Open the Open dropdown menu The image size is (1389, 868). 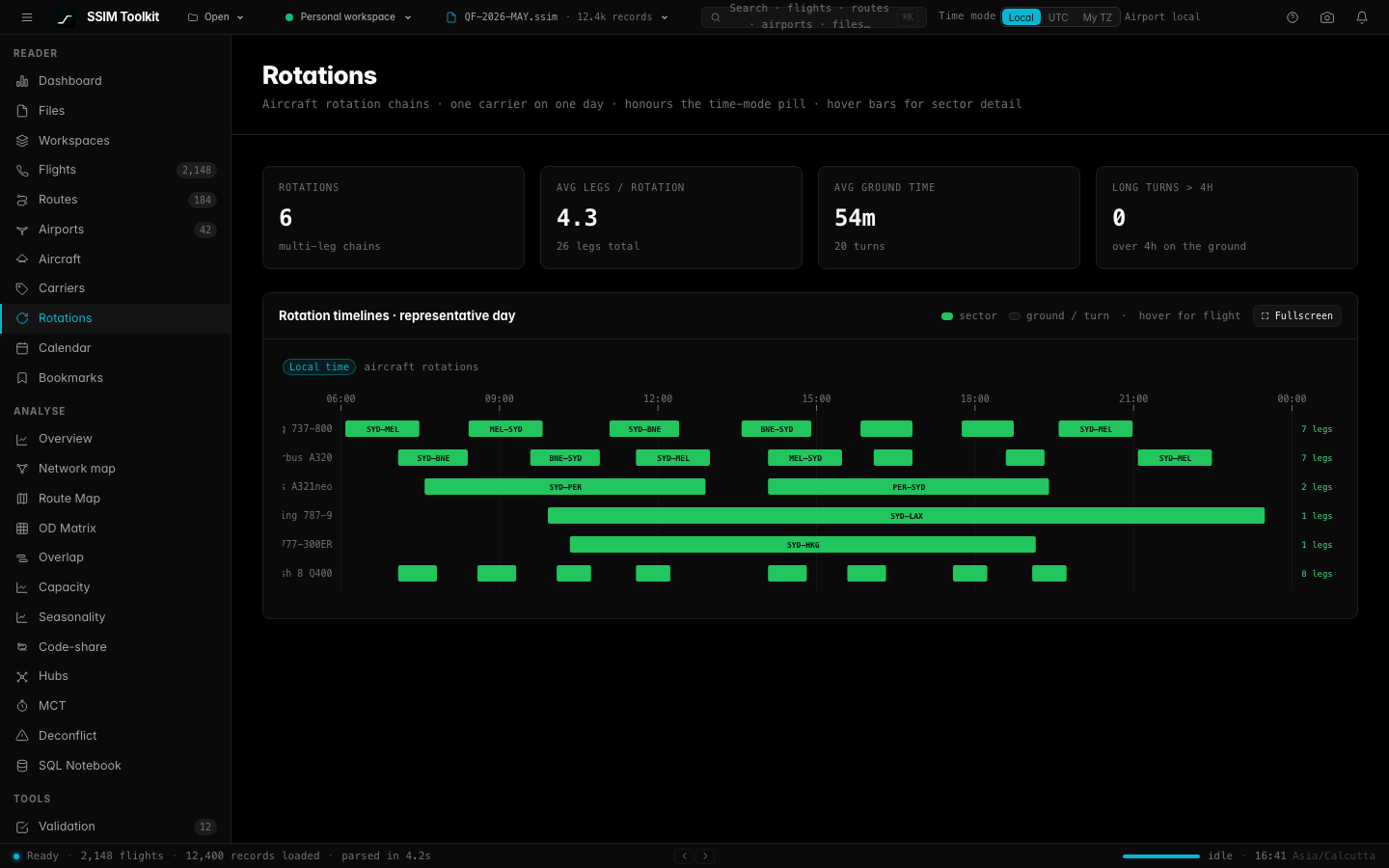tap(216, 17)
